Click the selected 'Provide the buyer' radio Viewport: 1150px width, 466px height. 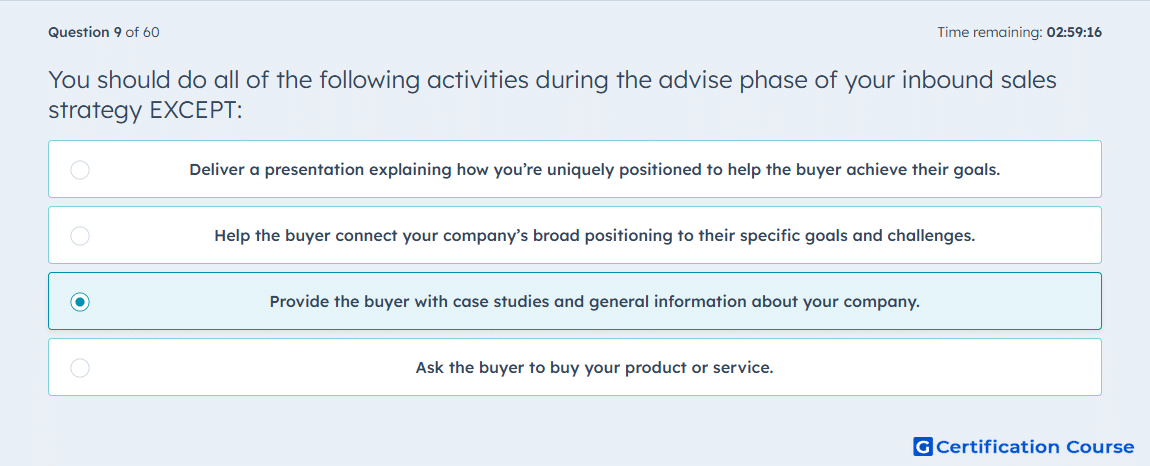coord(80,302)
